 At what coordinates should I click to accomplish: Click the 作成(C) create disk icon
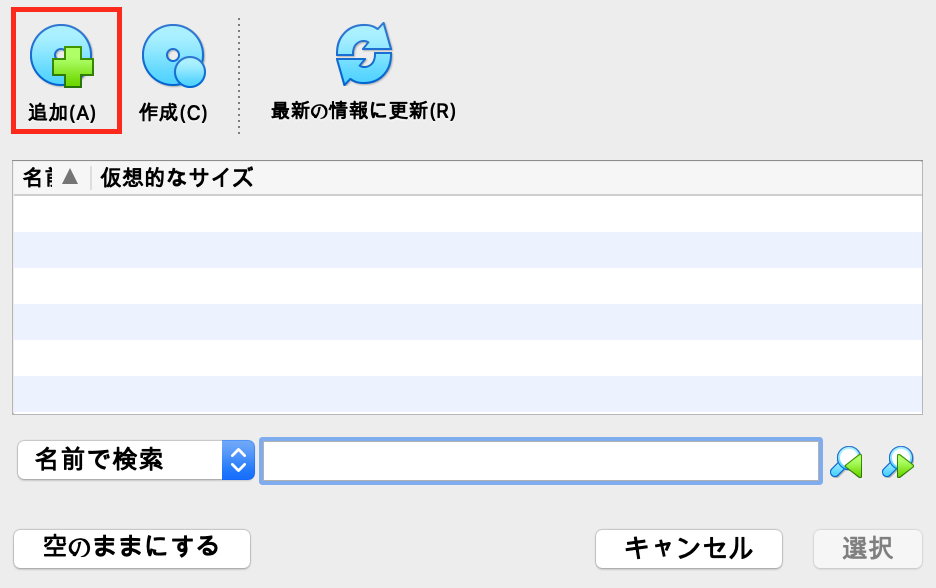(174, 56)
